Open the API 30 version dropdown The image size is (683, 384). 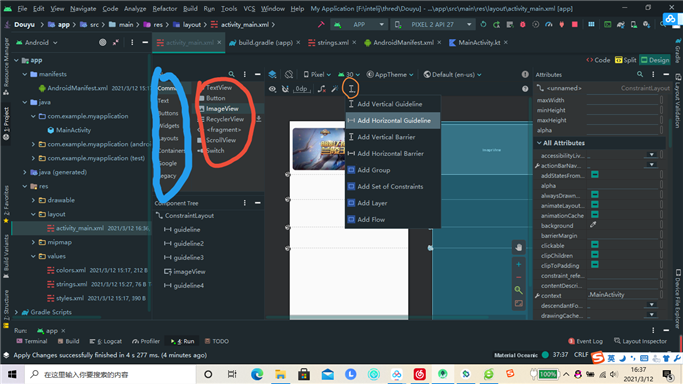click(349, 74)
